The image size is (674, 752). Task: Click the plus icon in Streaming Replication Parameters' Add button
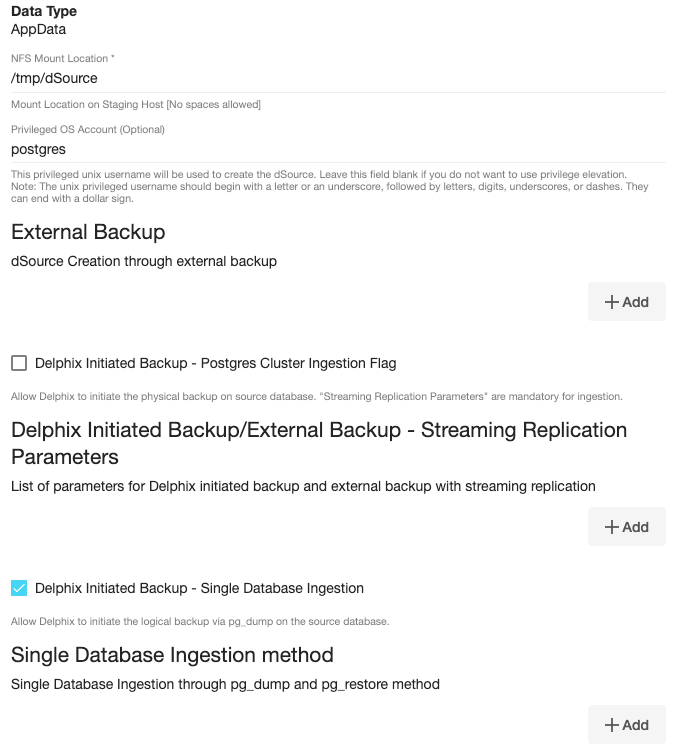(612, 527)
